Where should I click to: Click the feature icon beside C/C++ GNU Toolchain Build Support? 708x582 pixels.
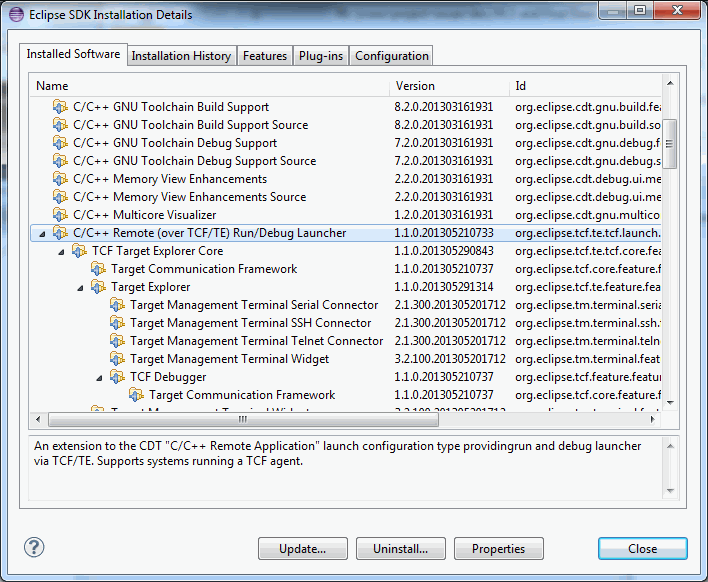60,107
